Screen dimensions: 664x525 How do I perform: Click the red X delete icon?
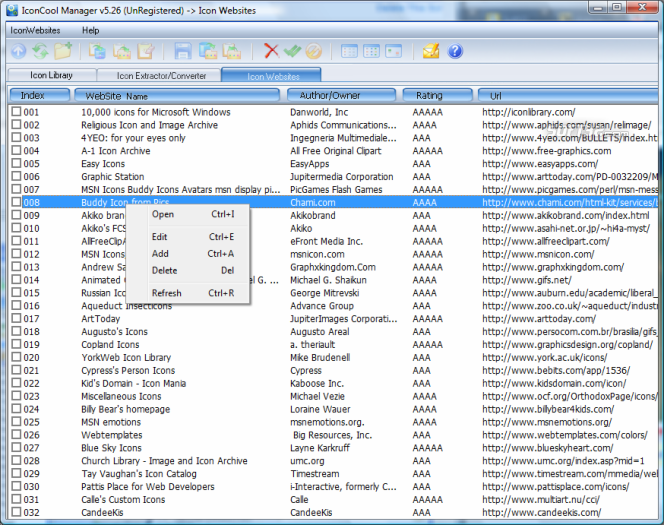tap(271, 51)
